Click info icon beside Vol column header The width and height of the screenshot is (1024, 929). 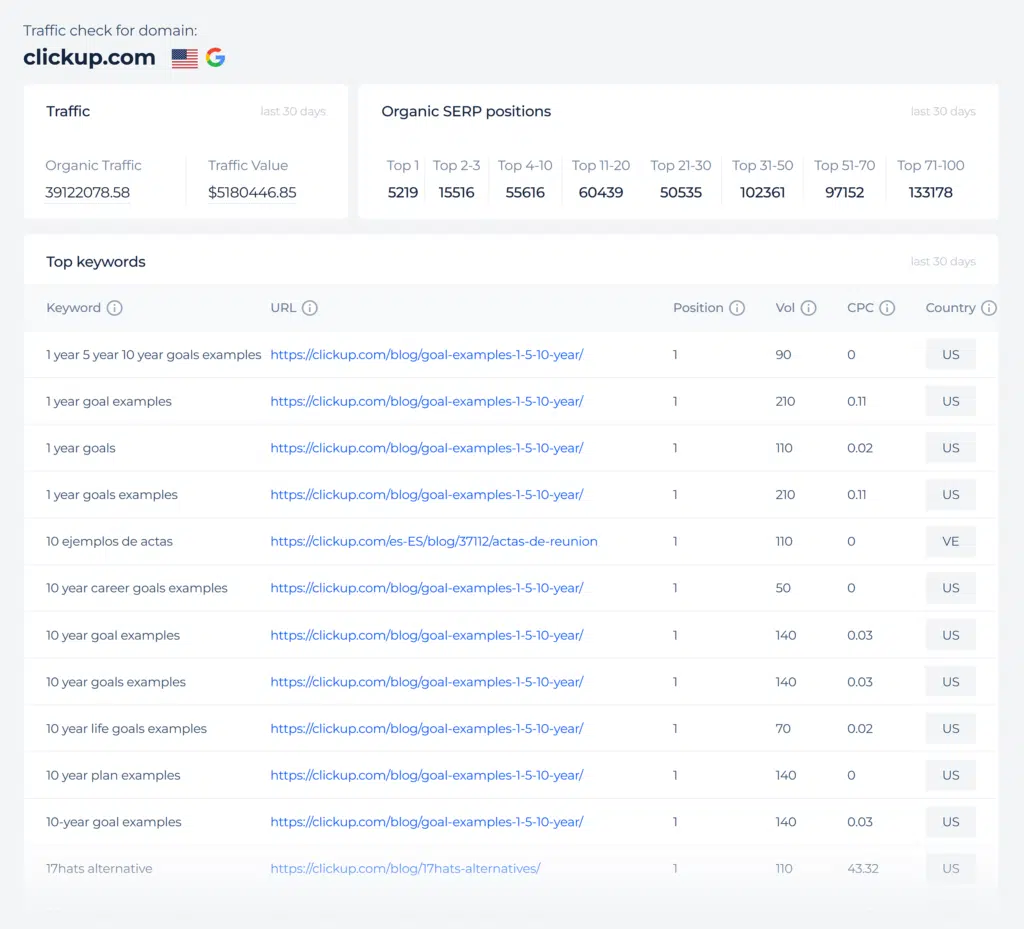(x=809, y=308)
